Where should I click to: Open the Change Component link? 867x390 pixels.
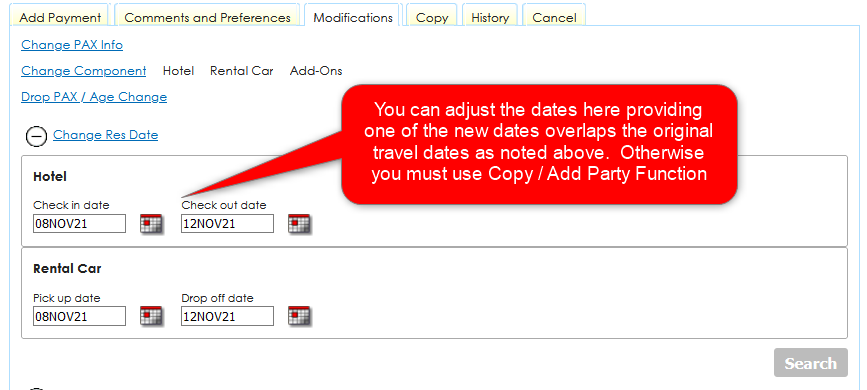[83, 71]
